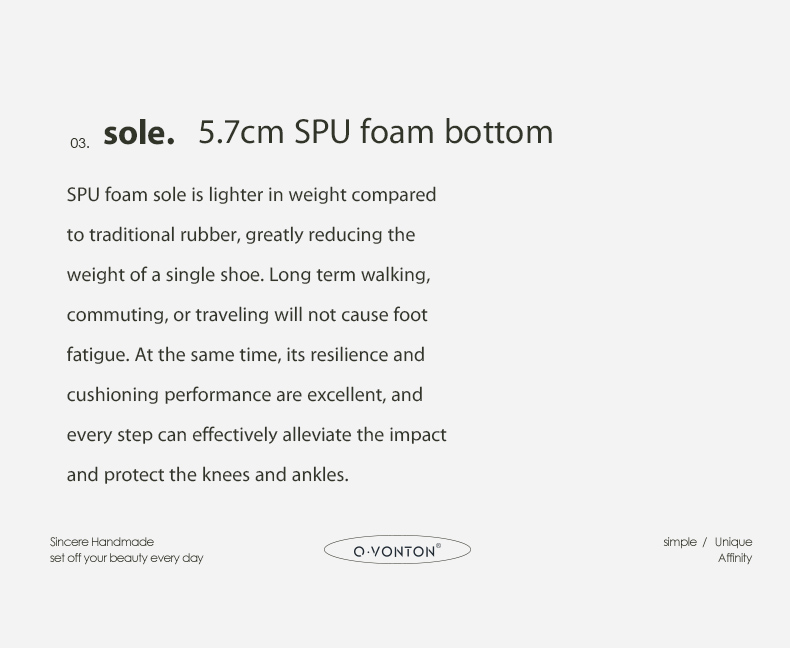
Task: Select the bold "sole." heading
Action: pyautogui.click(x=139, y=133)
